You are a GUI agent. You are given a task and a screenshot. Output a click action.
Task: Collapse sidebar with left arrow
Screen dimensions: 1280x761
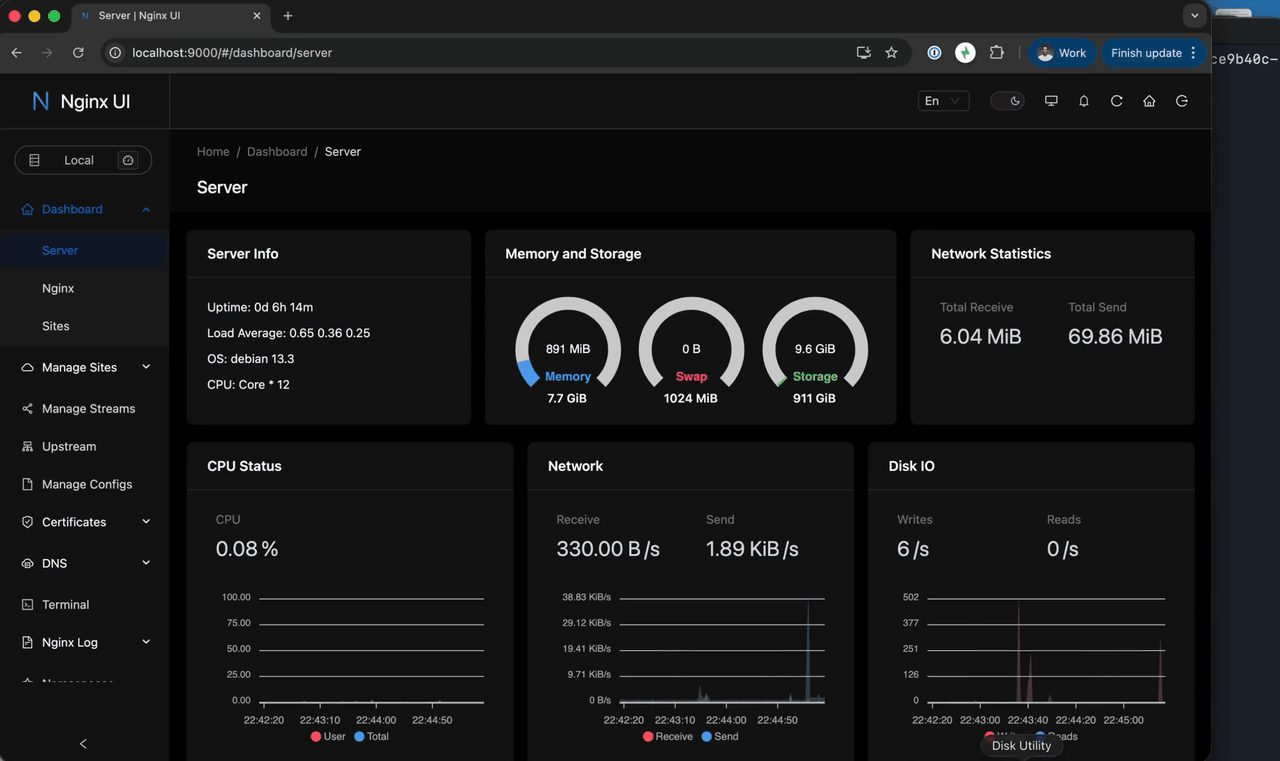click(83, 744)
